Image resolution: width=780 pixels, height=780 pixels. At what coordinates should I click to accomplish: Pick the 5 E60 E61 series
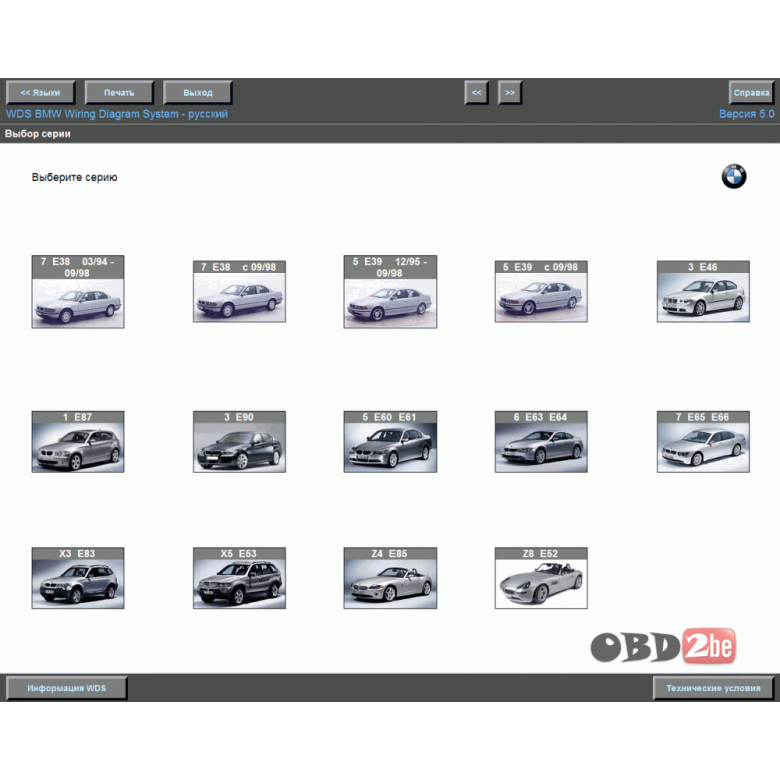[x=390, y=442]
